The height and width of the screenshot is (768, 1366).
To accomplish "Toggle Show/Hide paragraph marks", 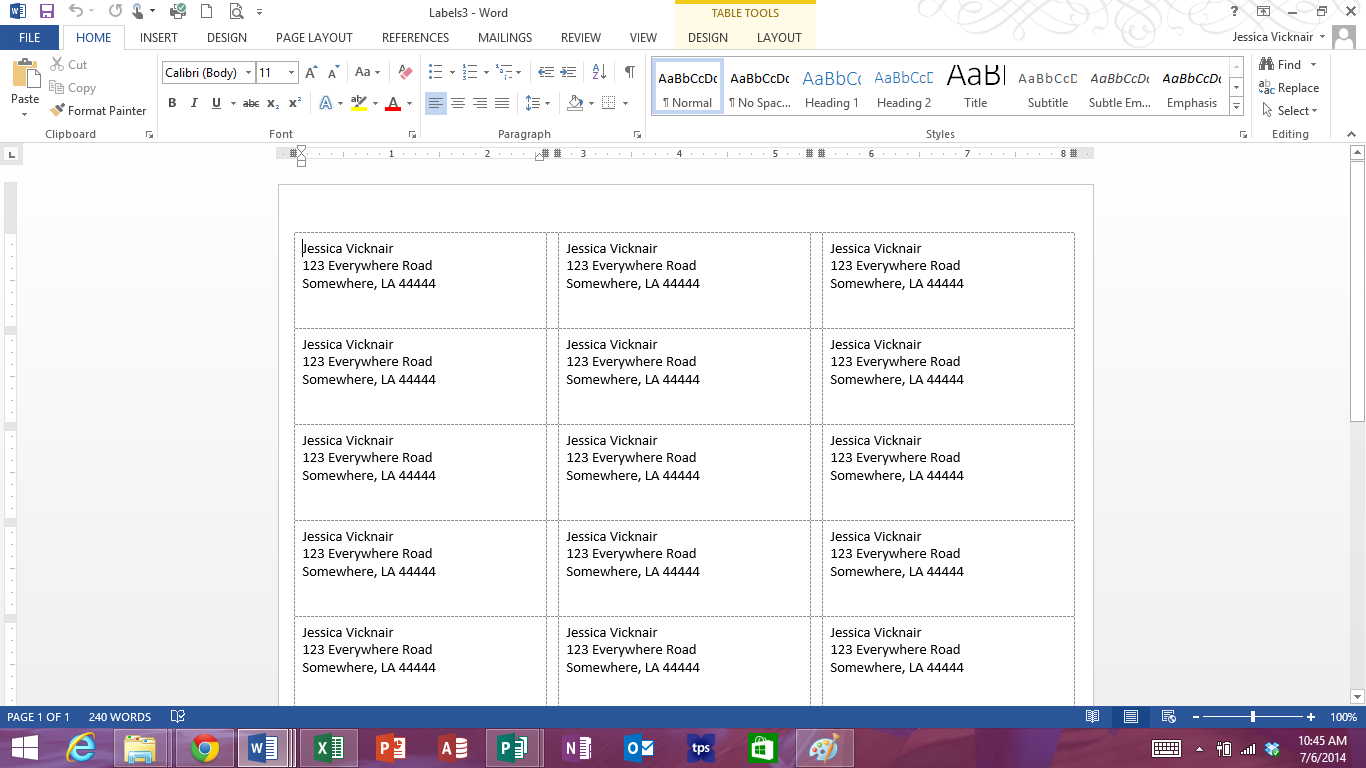I will 628,72.
